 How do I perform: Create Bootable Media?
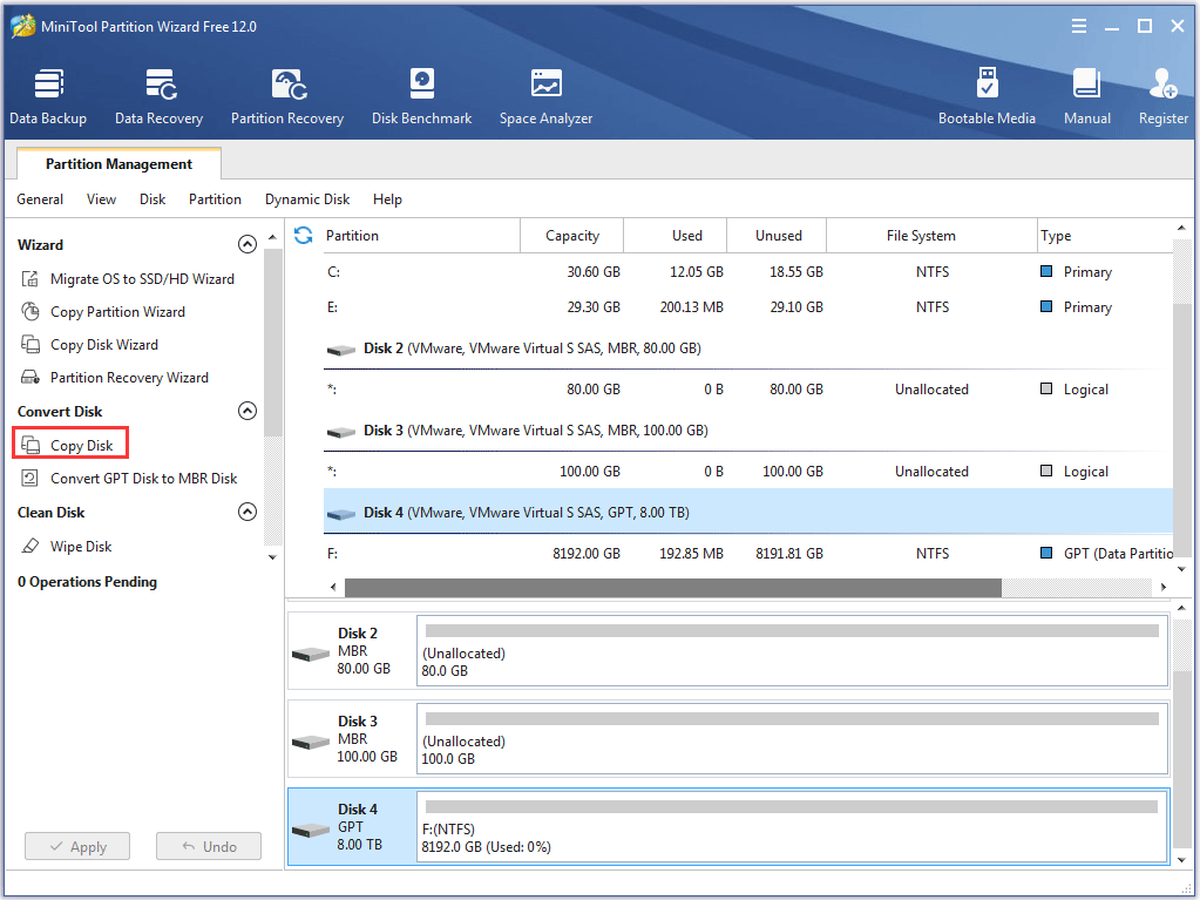click(x=987, y=97)
